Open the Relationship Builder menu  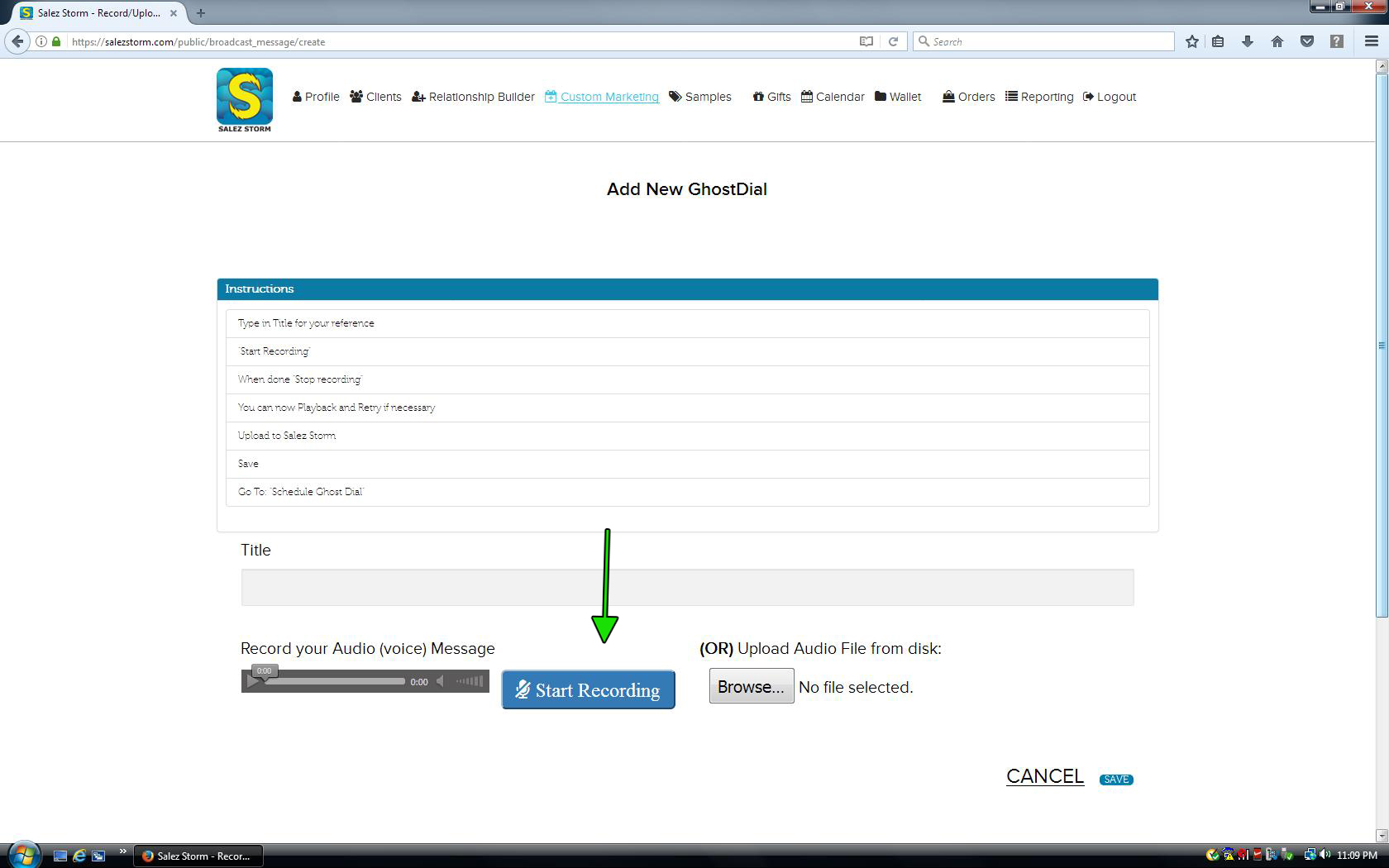[473, 97]
